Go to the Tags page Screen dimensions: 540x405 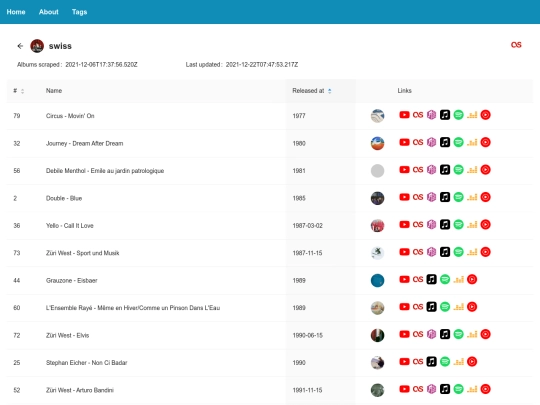point(80,12)
